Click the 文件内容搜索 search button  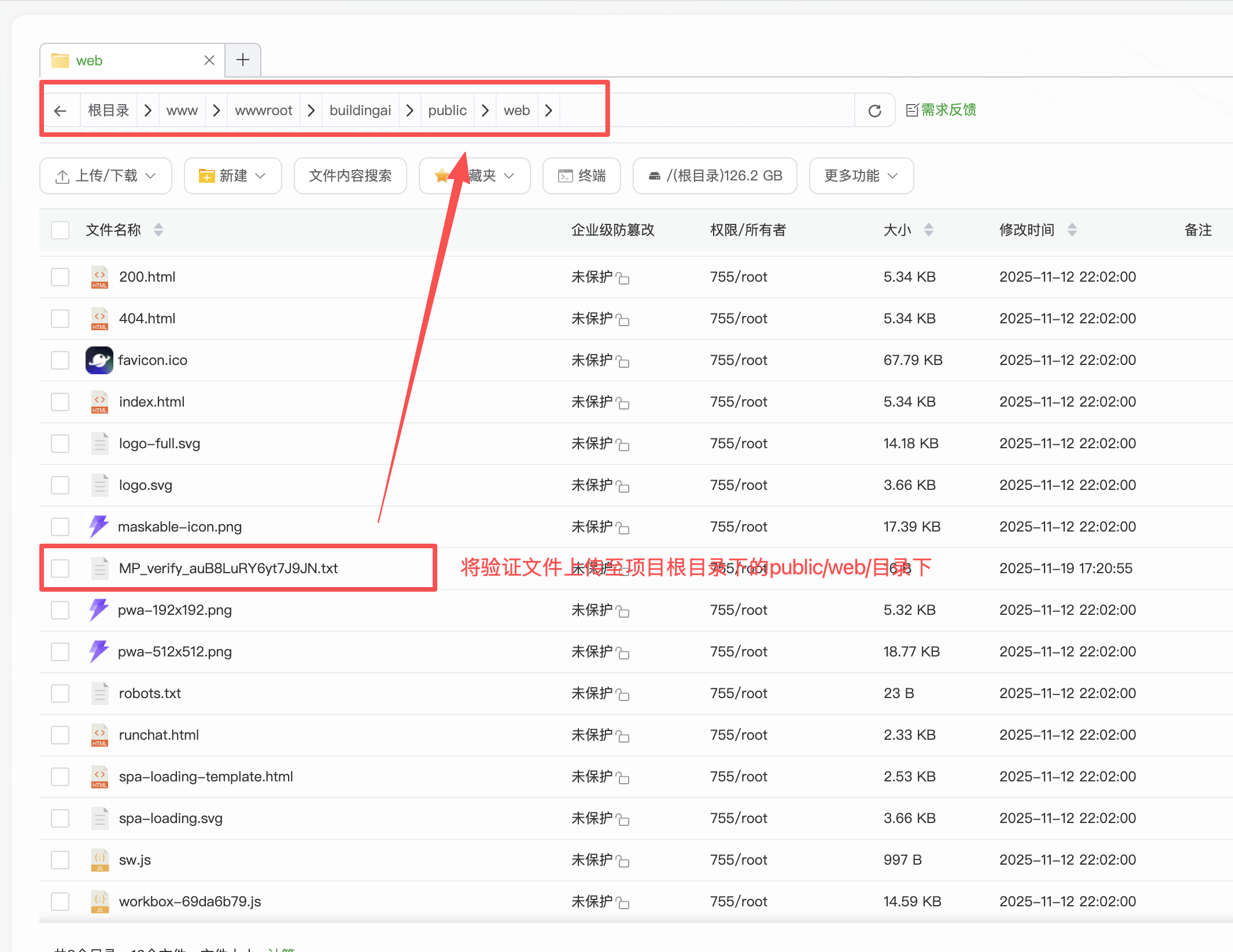pyautogui.click(x=350, y=175)
